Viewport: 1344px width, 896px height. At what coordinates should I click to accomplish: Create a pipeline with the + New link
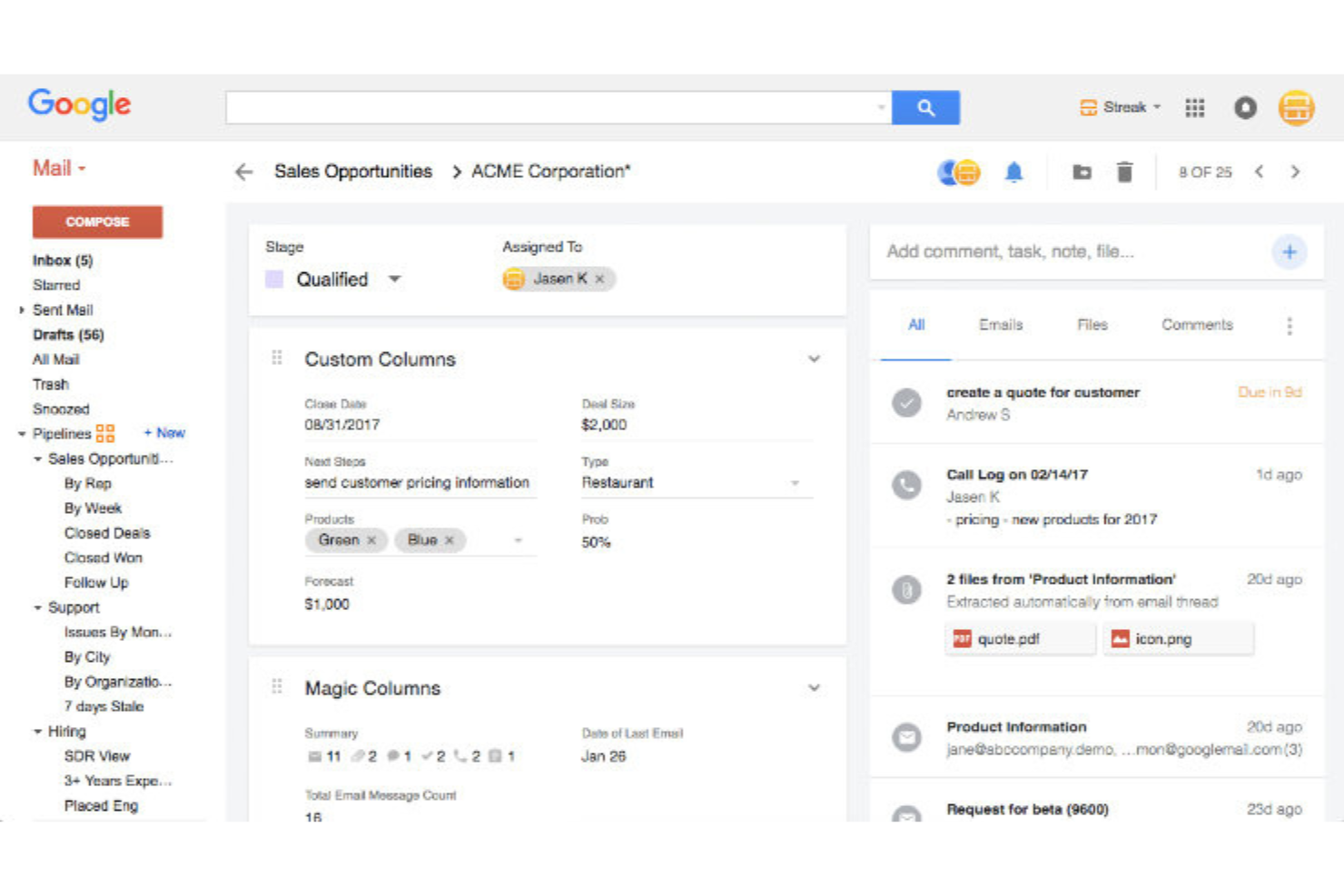pyautogui.click(x=164, y=433)
